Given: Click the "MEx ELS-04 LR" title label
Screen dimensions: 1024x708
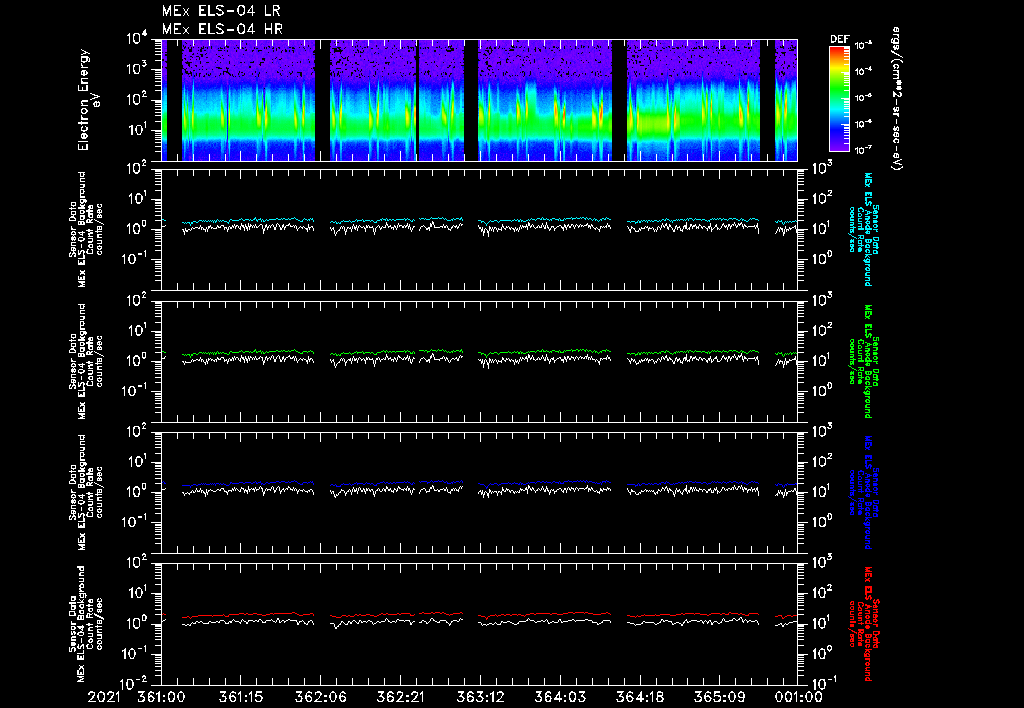Looking at the screenshot, I should pyautogui.click(x=221, y=11).
